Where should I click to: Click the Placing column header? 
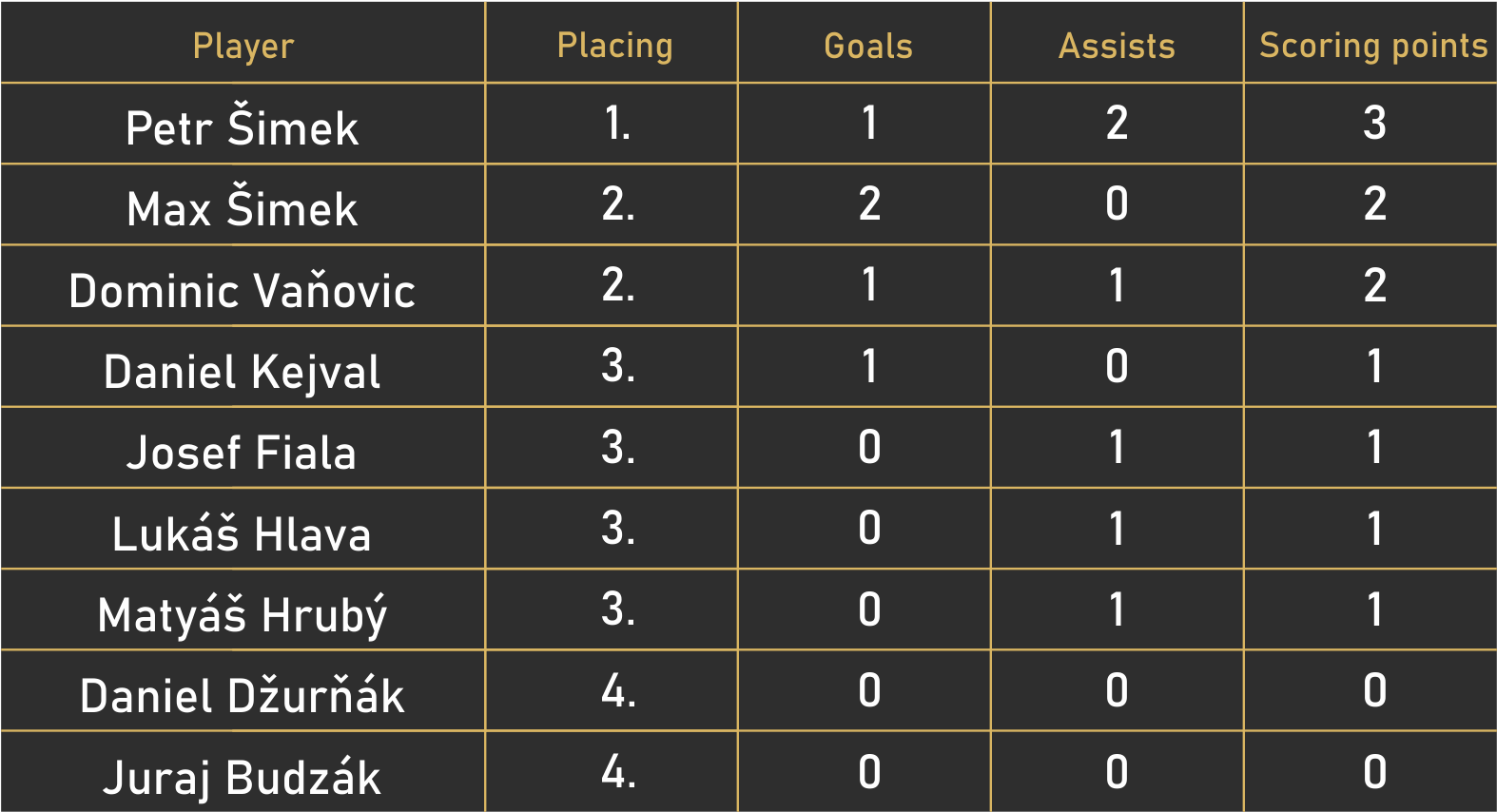click(614, 46)
